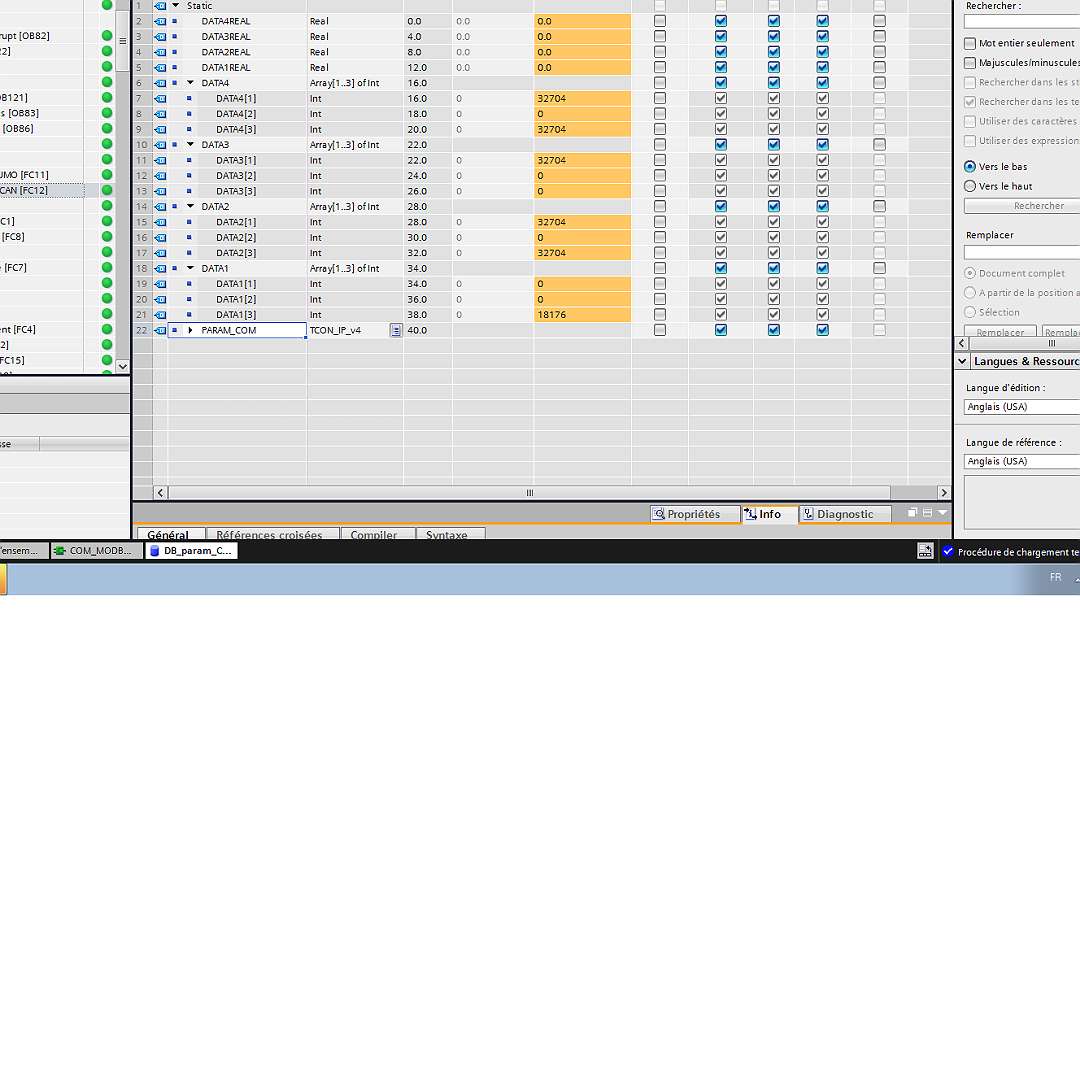Select the Vers le haut radio button
1080x1080 pixels.
pos(970,186)
